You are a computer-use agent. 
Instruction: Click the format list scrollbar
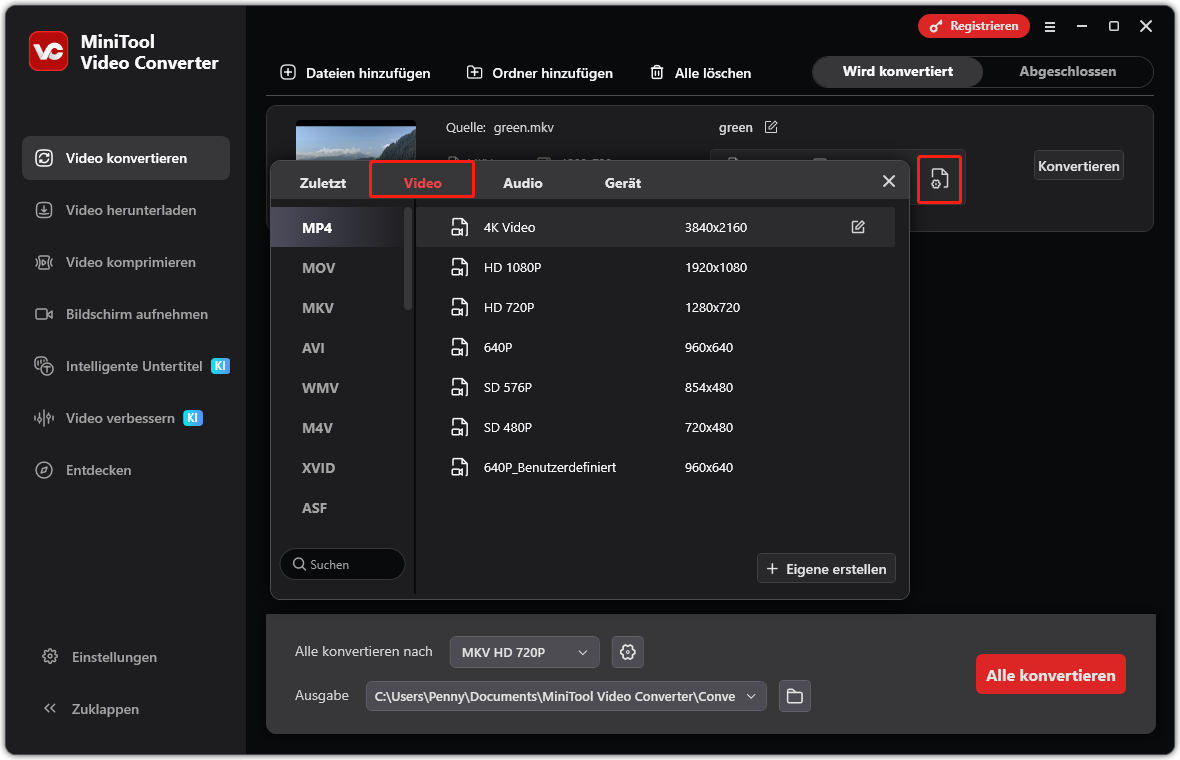tap(408, 259)
